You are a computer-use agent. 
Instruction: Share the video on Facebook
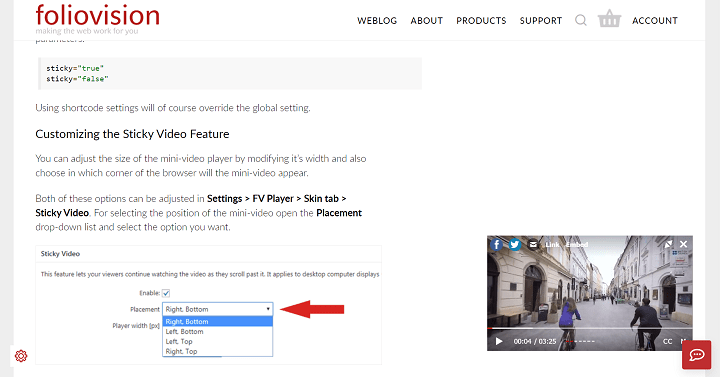[496, 244]
